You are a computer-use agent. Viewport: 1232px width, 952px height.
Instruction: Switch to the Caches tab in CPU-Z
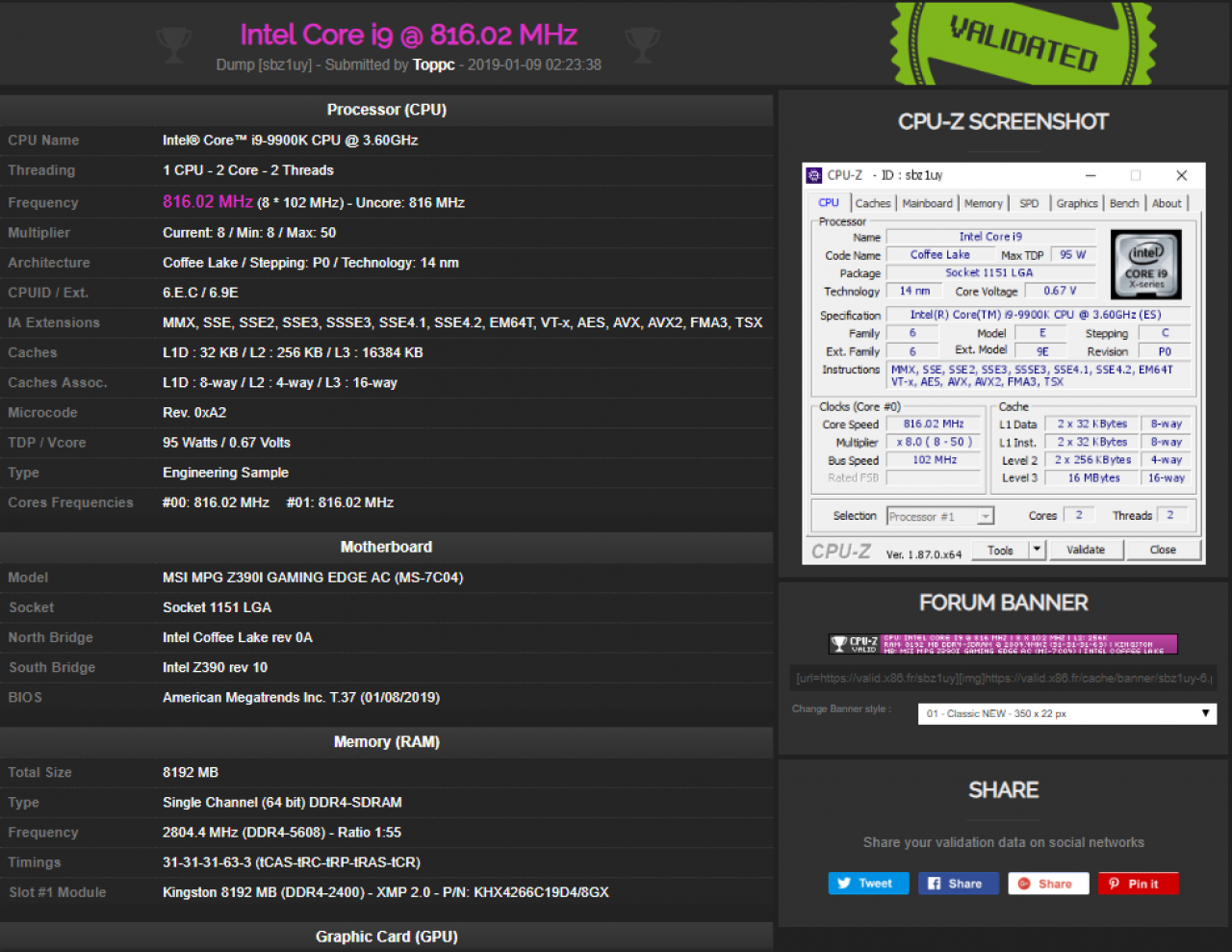point(873,203)
